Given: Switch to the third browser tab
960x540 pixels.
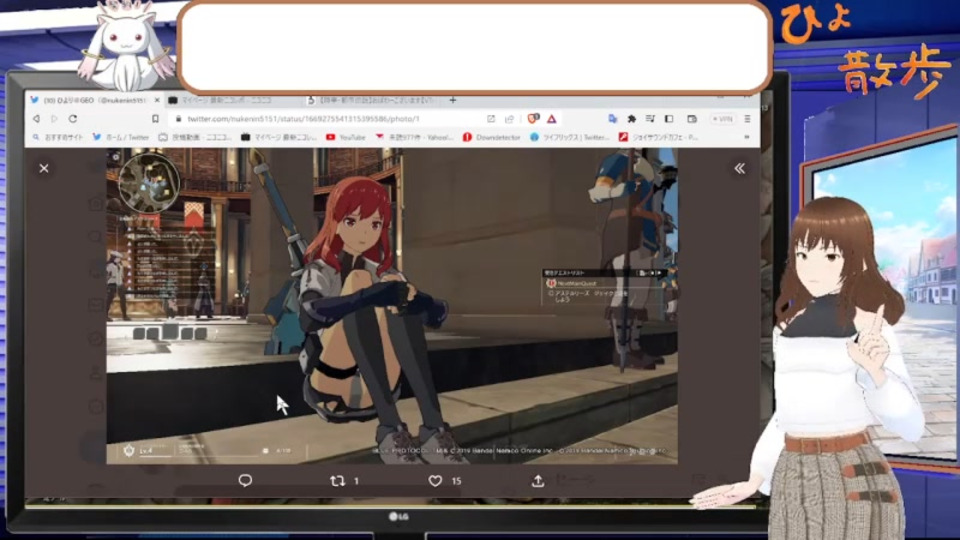Looking at the screenshot, I should click(x=372, y=100).
